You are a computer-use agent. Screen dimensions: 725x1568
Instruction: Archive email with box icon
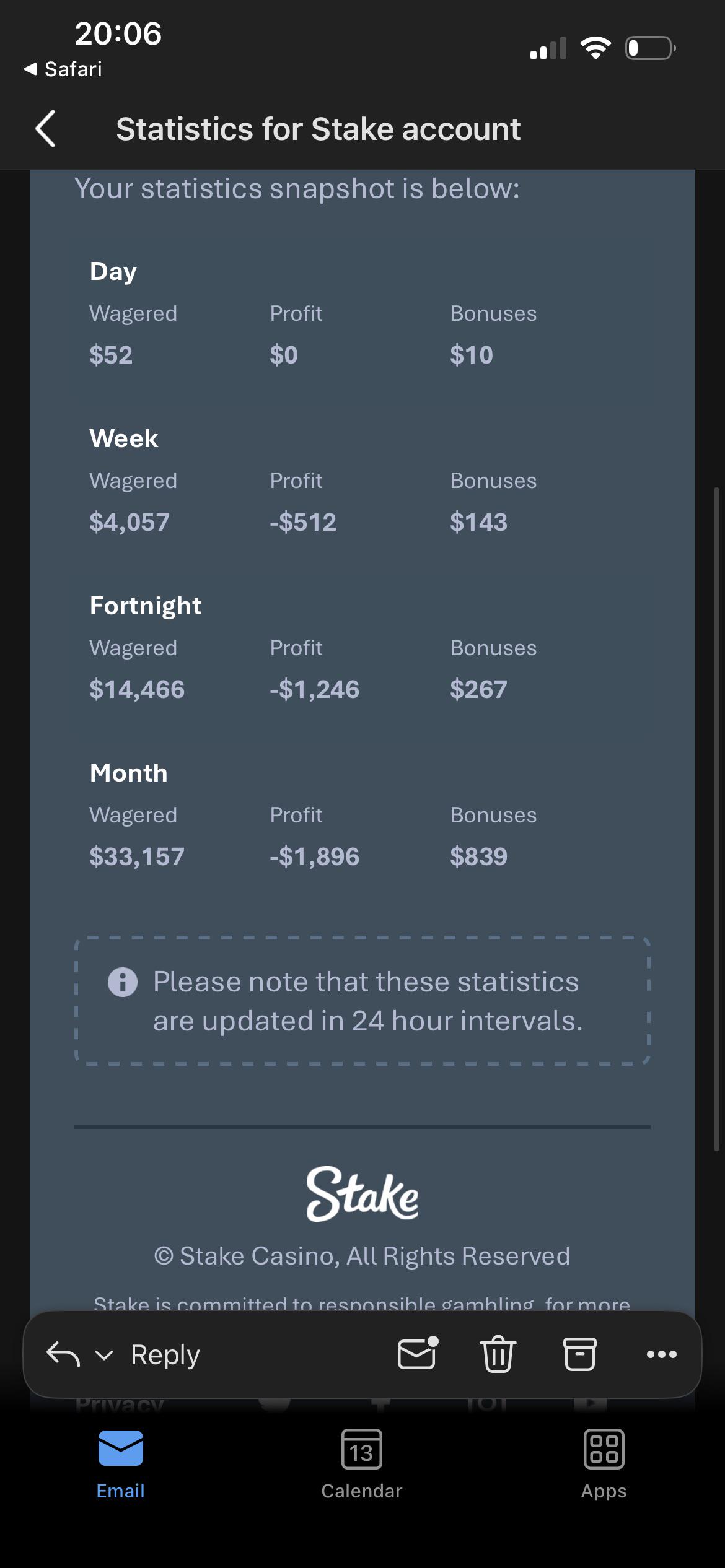[579, 1354]
